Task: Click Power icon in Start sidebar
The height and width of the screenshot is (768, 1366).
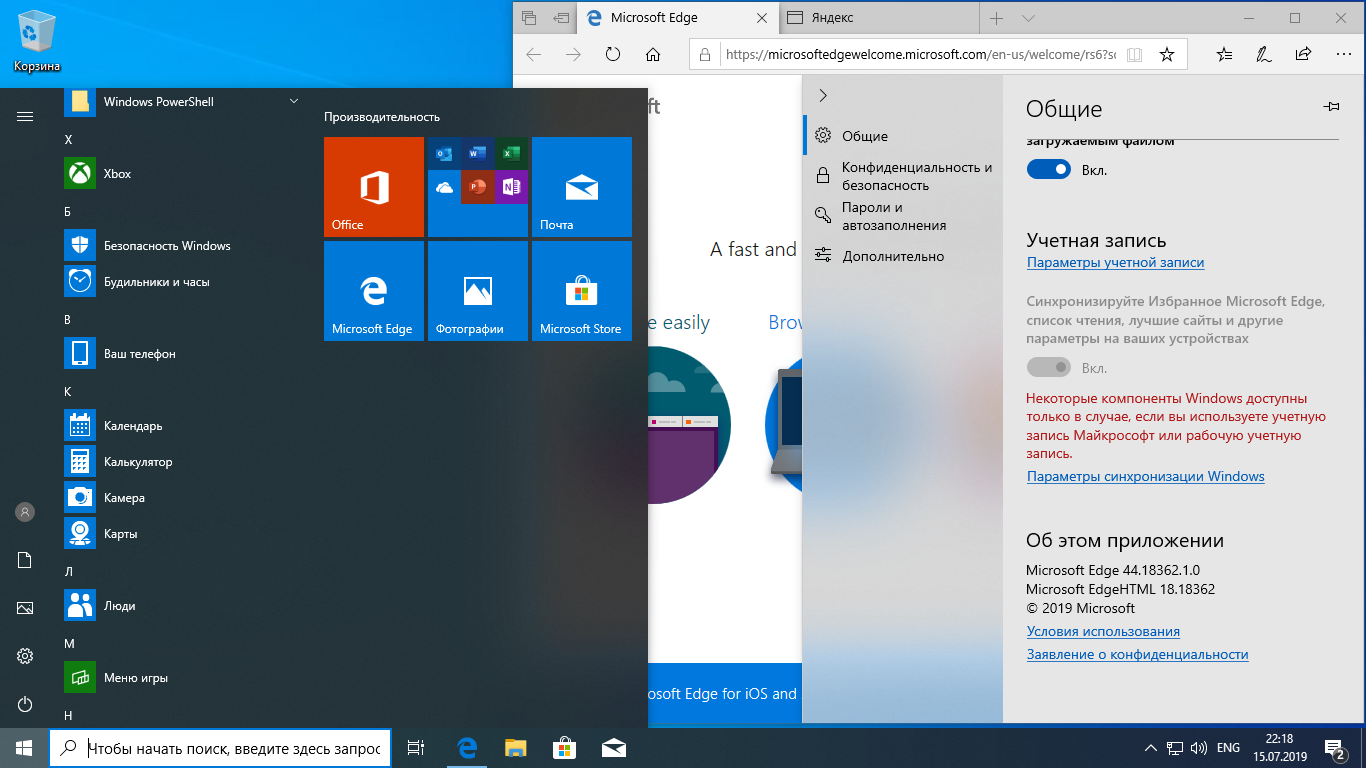Action: tap(25, 704)
